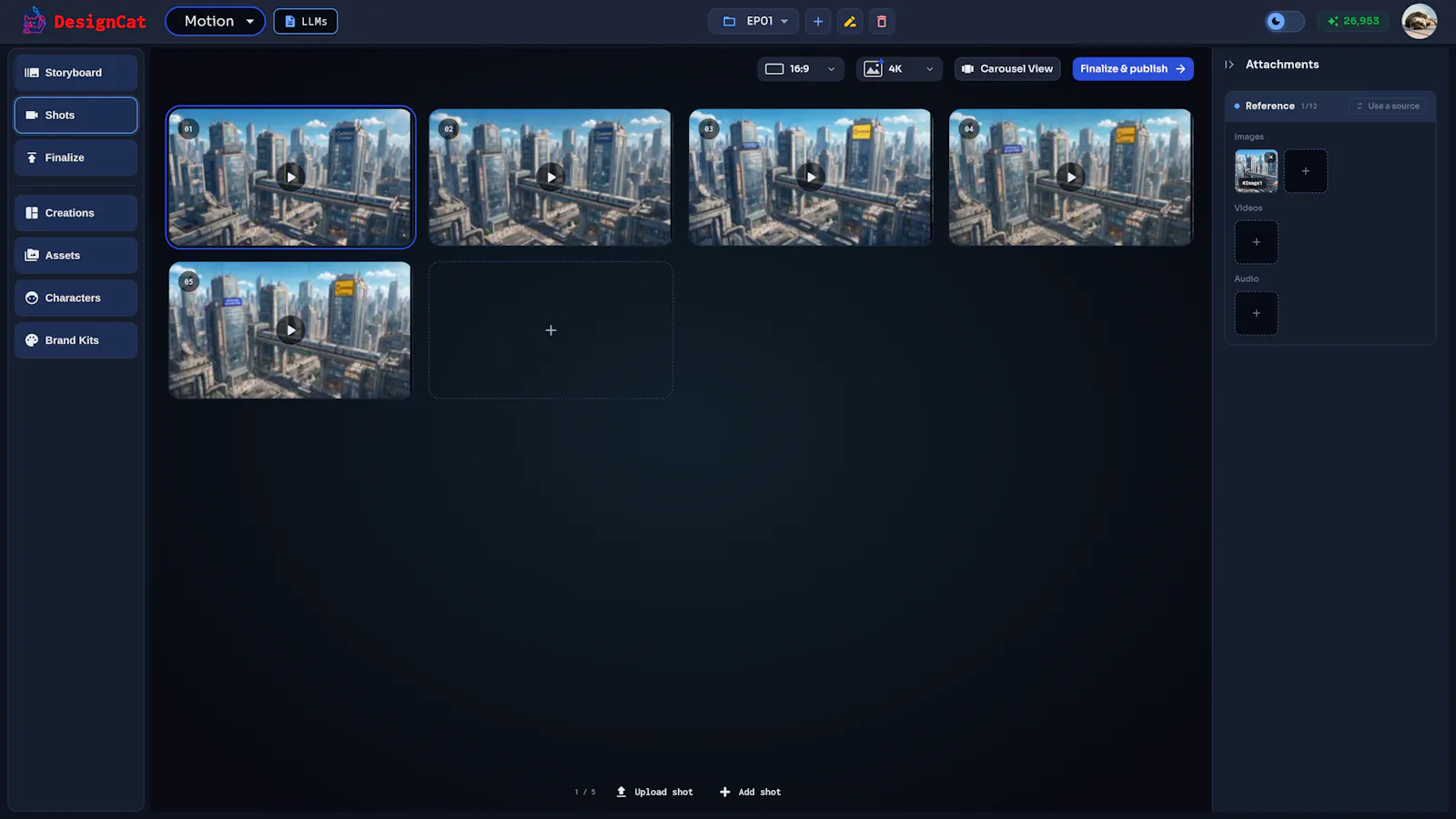Screen dimensions: 1456x819
Task: Click the yellow pencil edit icon
Action: (850, 21)
